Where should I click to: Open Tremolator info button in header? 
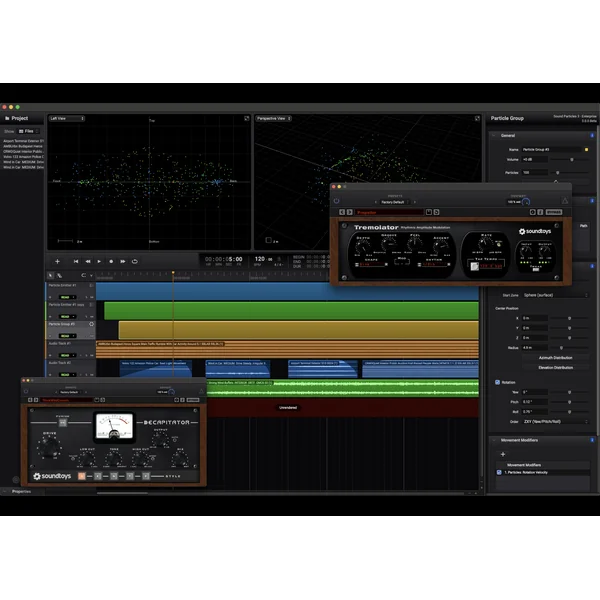[x=540, y=212]
